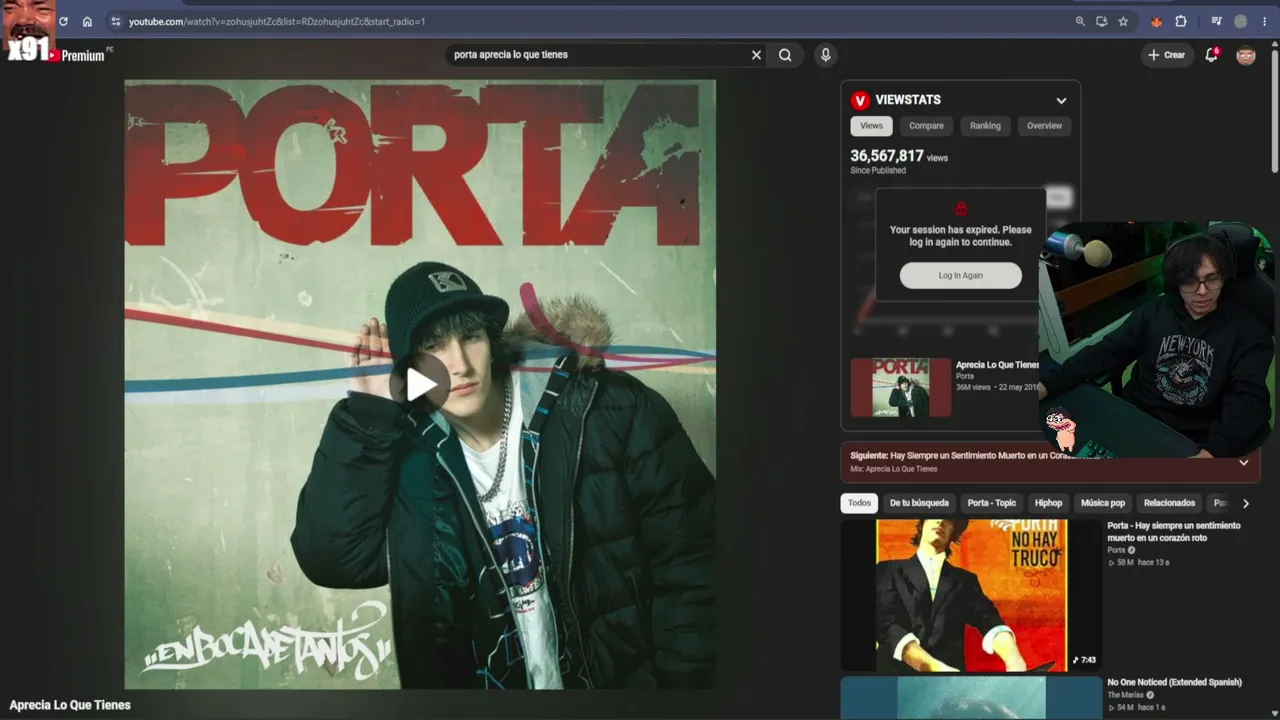Click the install/cast screen icon in address bar
The width and height of the screenshot is (1280, 720).
(x=1101, y=21)
